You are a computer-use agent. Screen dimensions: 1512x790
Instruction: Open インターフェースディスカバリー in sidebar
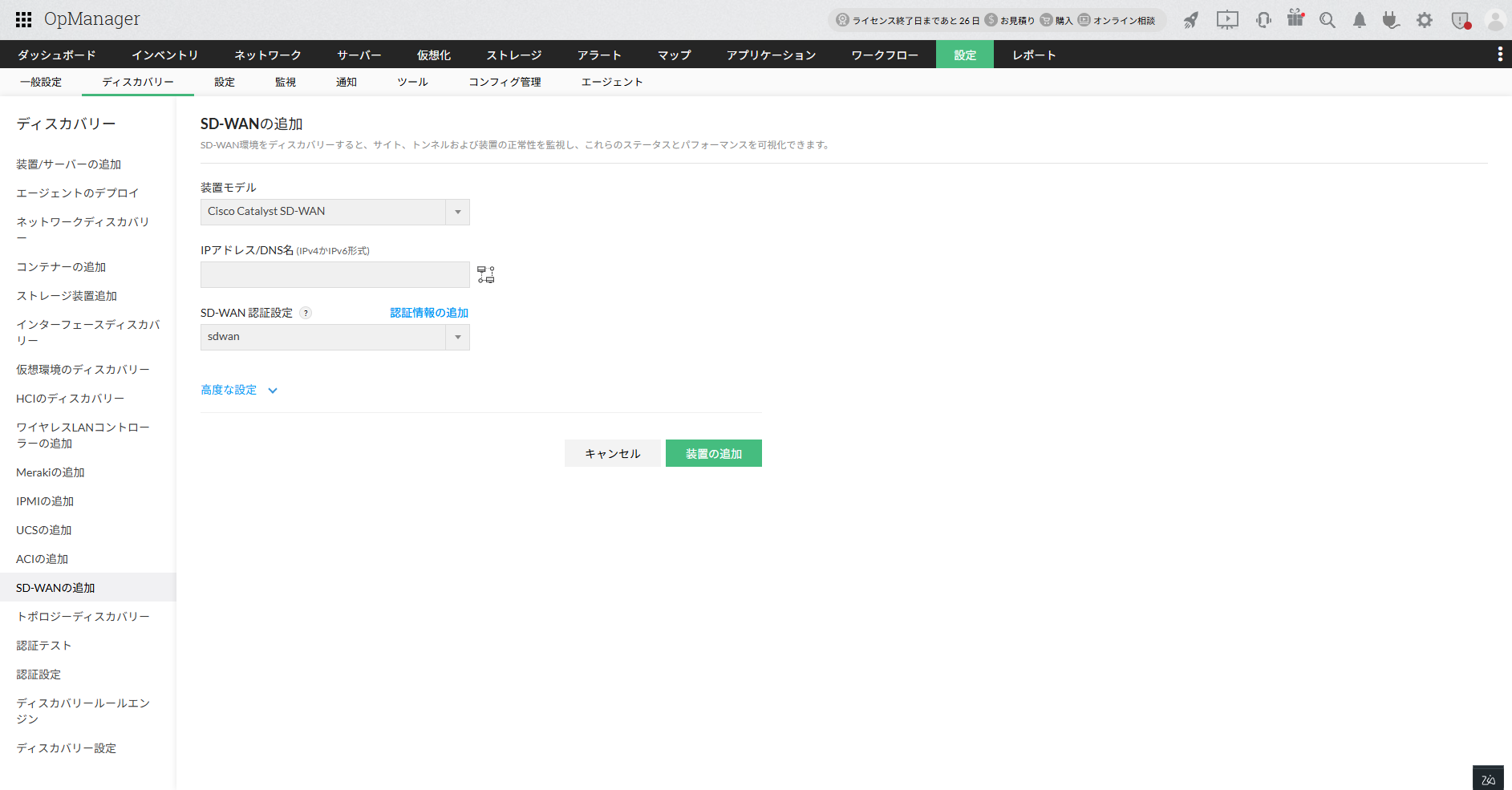click(88, 333)
